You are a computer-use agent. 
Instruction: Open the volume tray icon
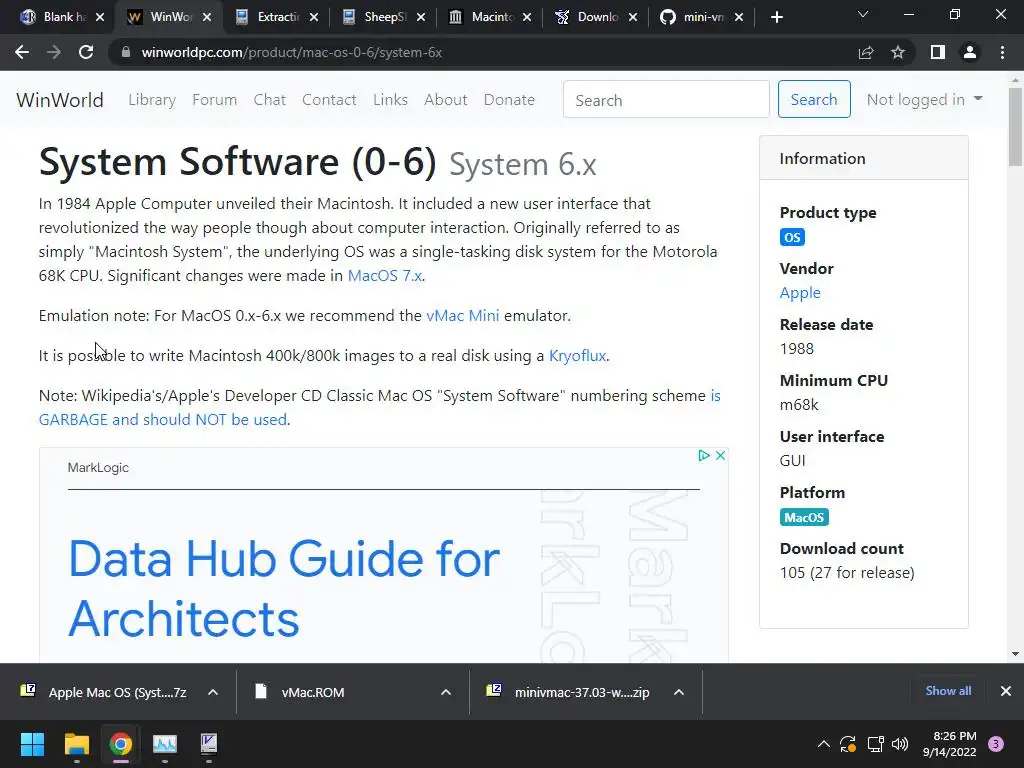point(900,744)
